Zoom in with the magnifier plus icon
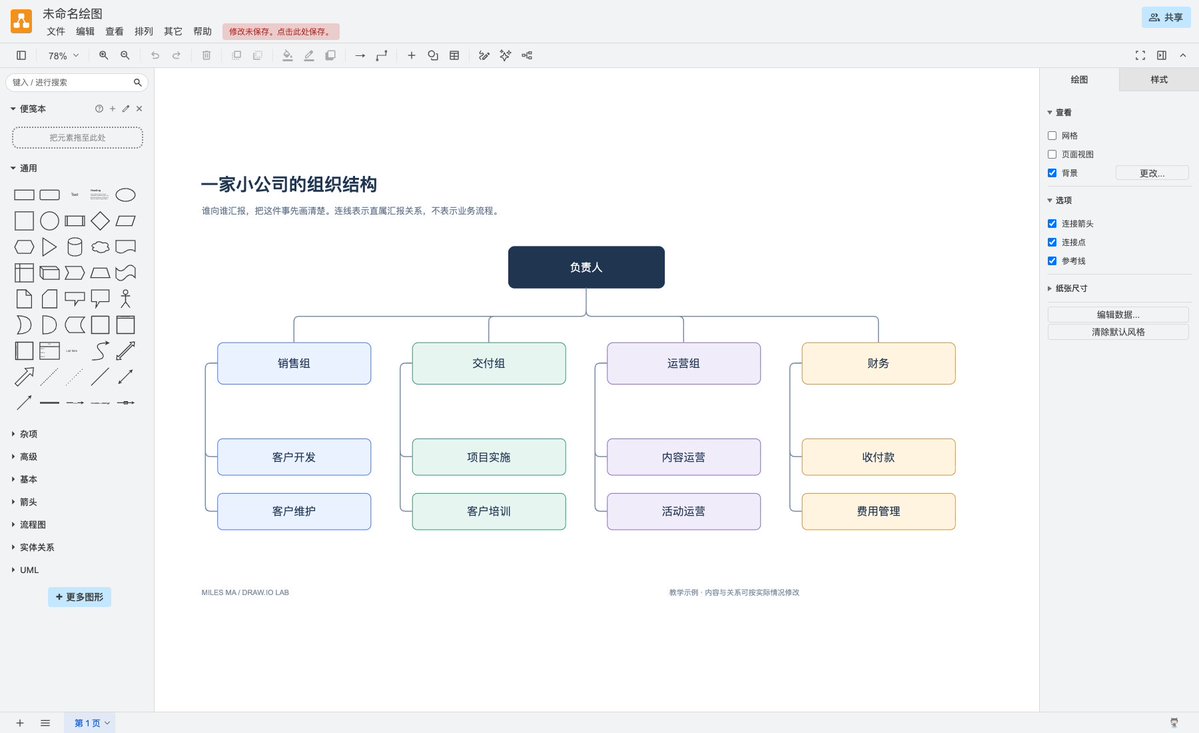 coord(103,56)
